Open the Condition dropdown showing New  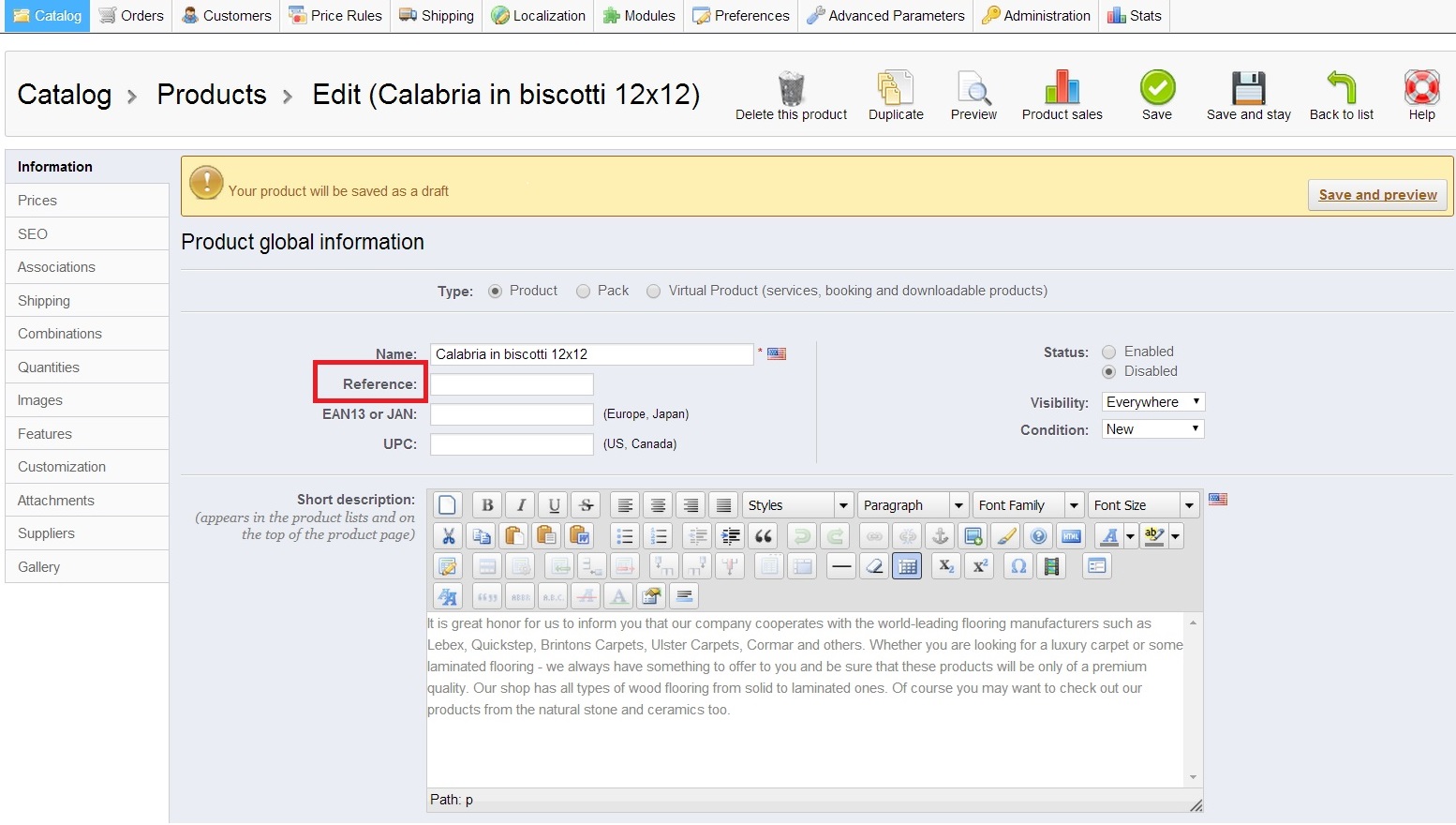pos(1152,429)
